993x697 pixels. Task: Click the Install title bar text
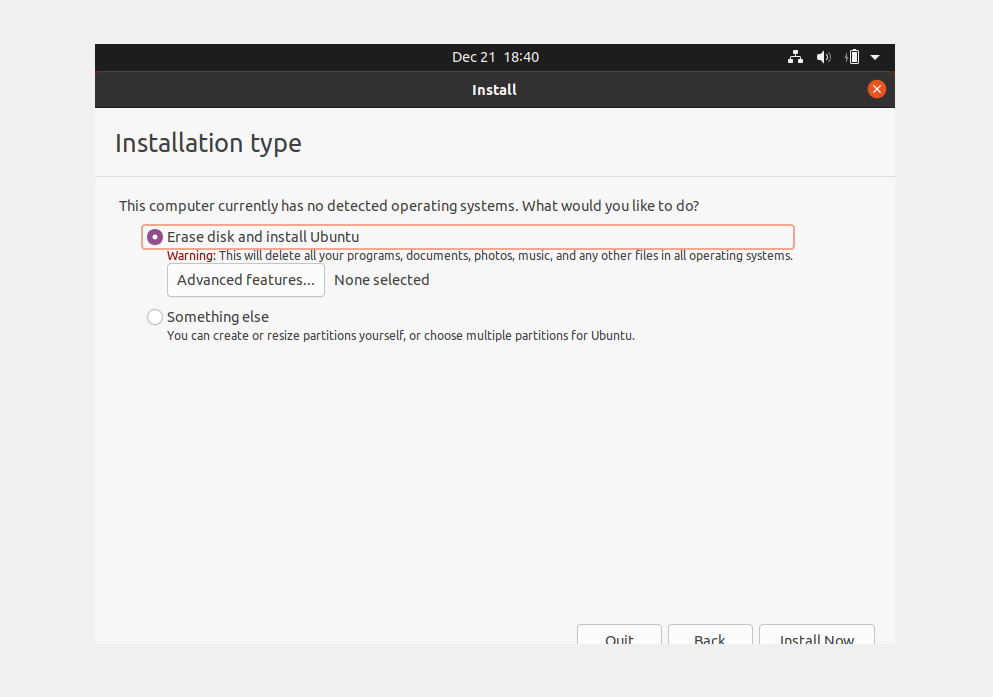(x=495, y=90)
